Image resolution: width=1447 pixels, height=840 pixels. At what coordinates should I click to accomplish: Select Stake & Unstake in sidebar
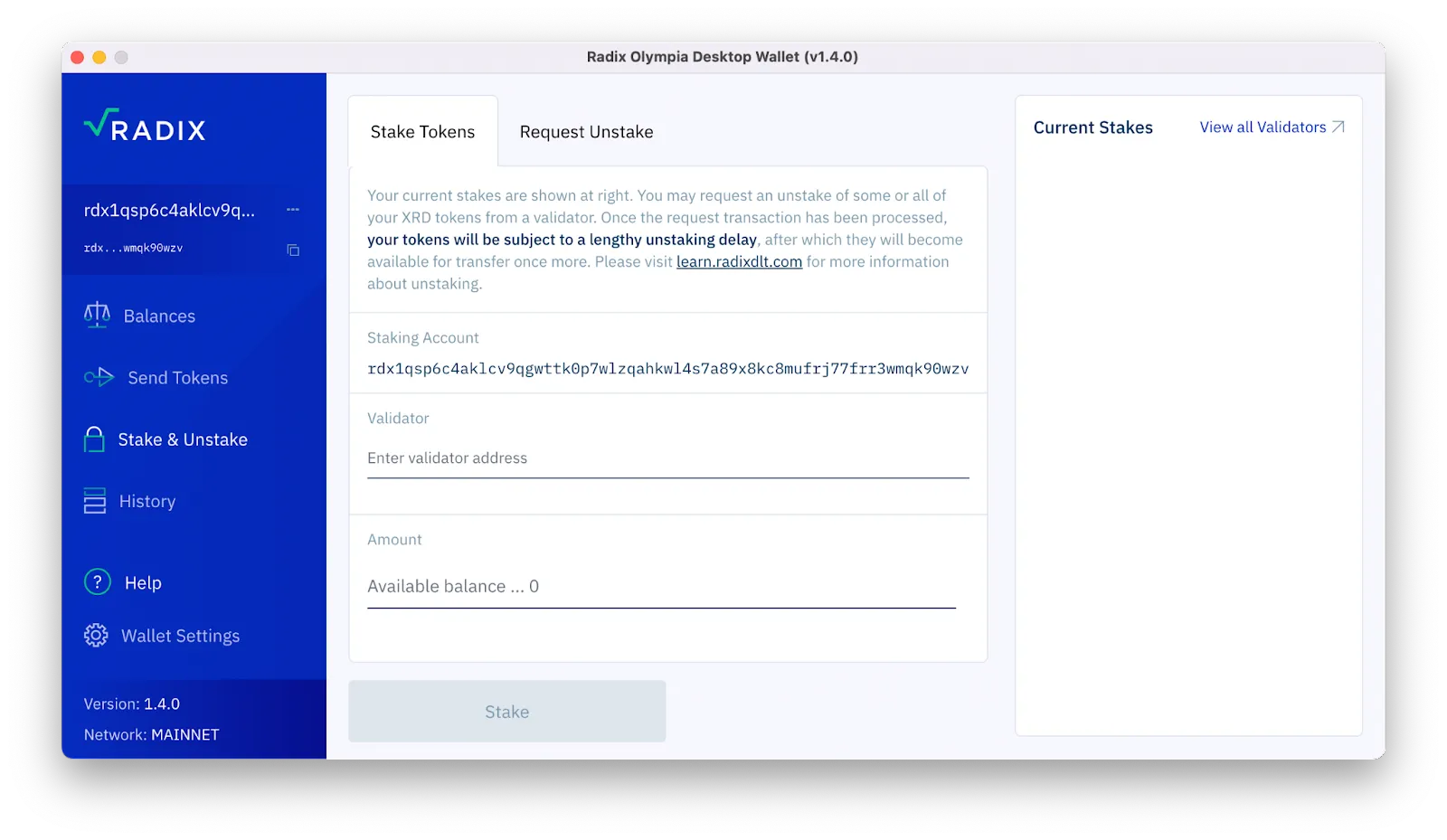click(183, 439)
